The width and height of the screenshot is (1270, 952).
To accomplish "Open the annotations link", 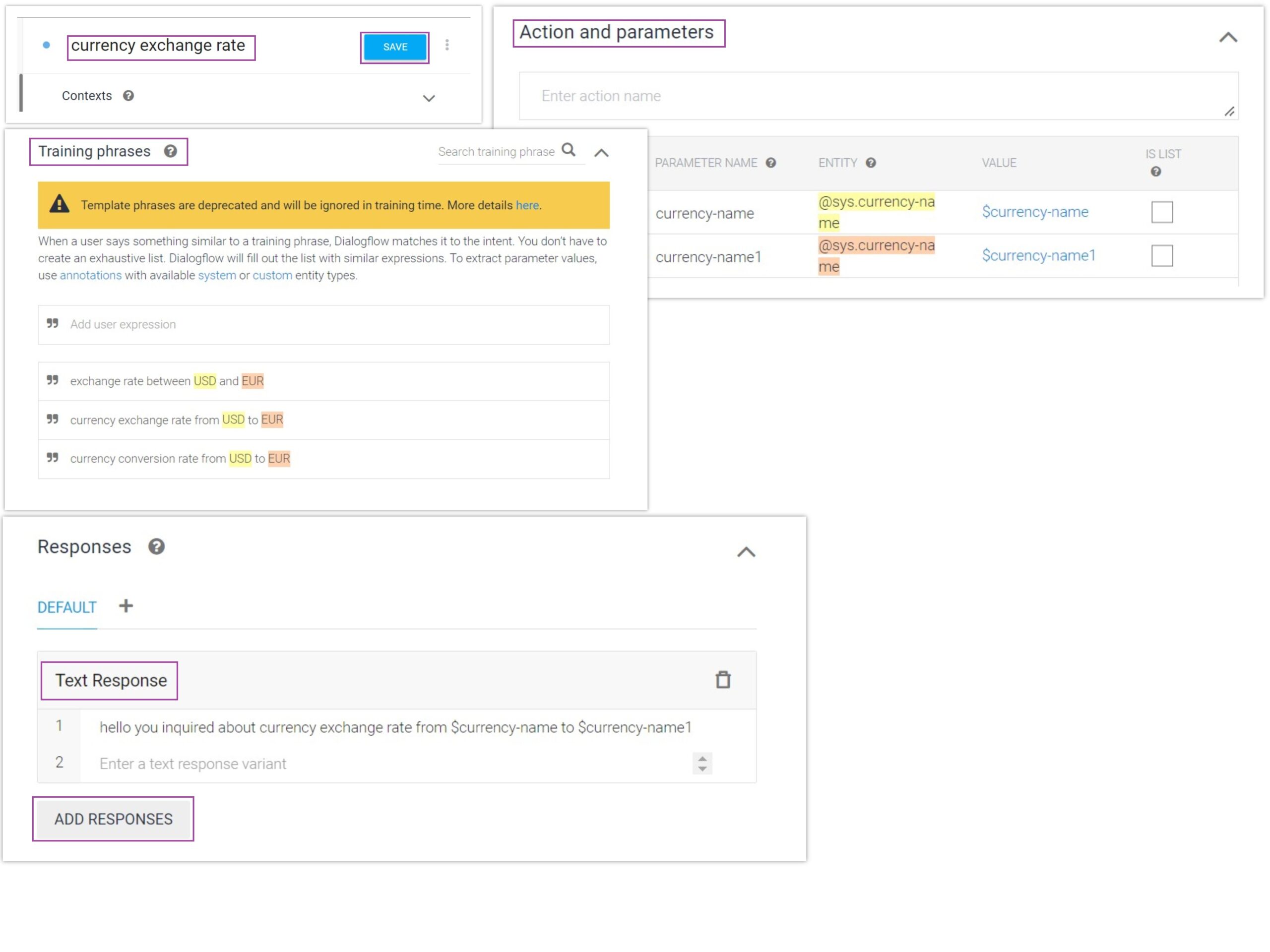I will click(91, 276).
